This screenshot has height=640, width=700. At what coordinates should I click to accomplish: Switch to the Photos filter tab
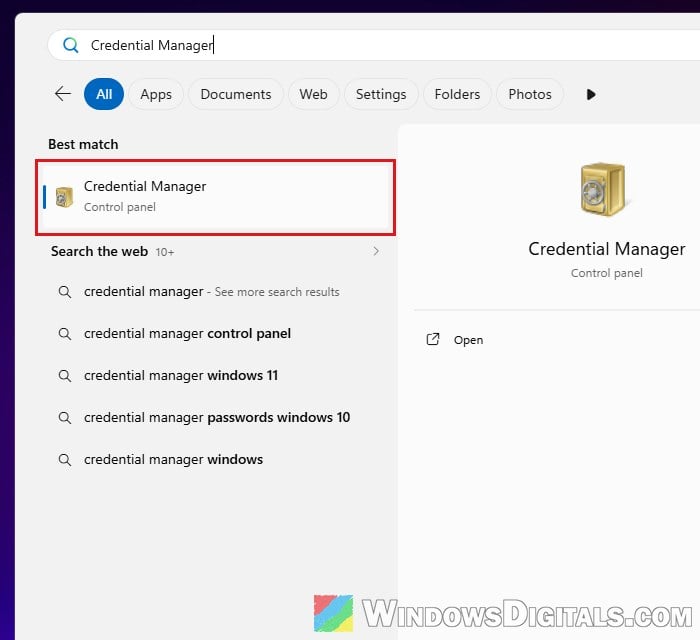(x=530, y=94)
